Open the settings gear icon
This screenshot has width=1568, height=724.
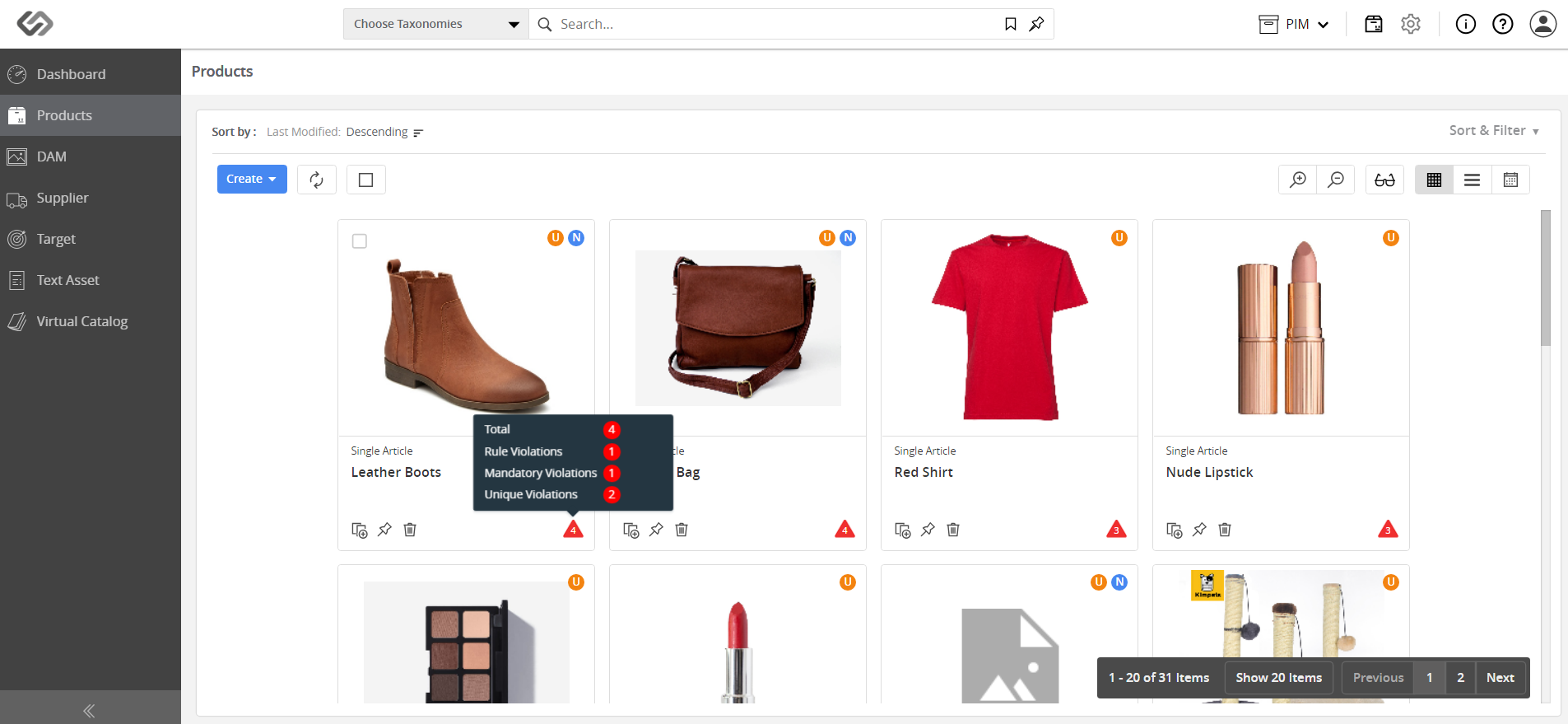[1411, 24]
